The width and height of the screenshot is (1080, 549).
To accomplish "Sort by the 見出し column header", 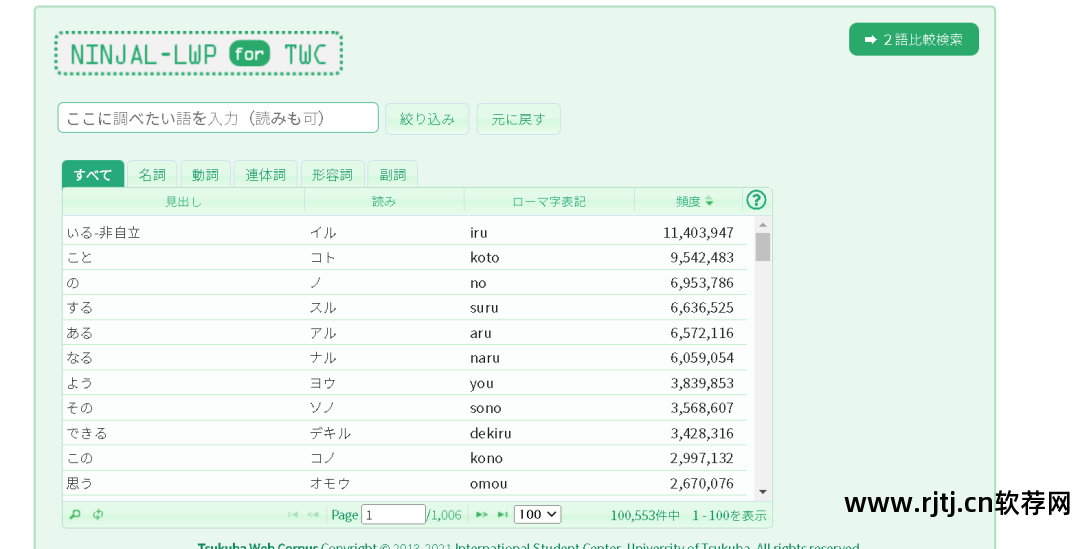I will 183,202.
